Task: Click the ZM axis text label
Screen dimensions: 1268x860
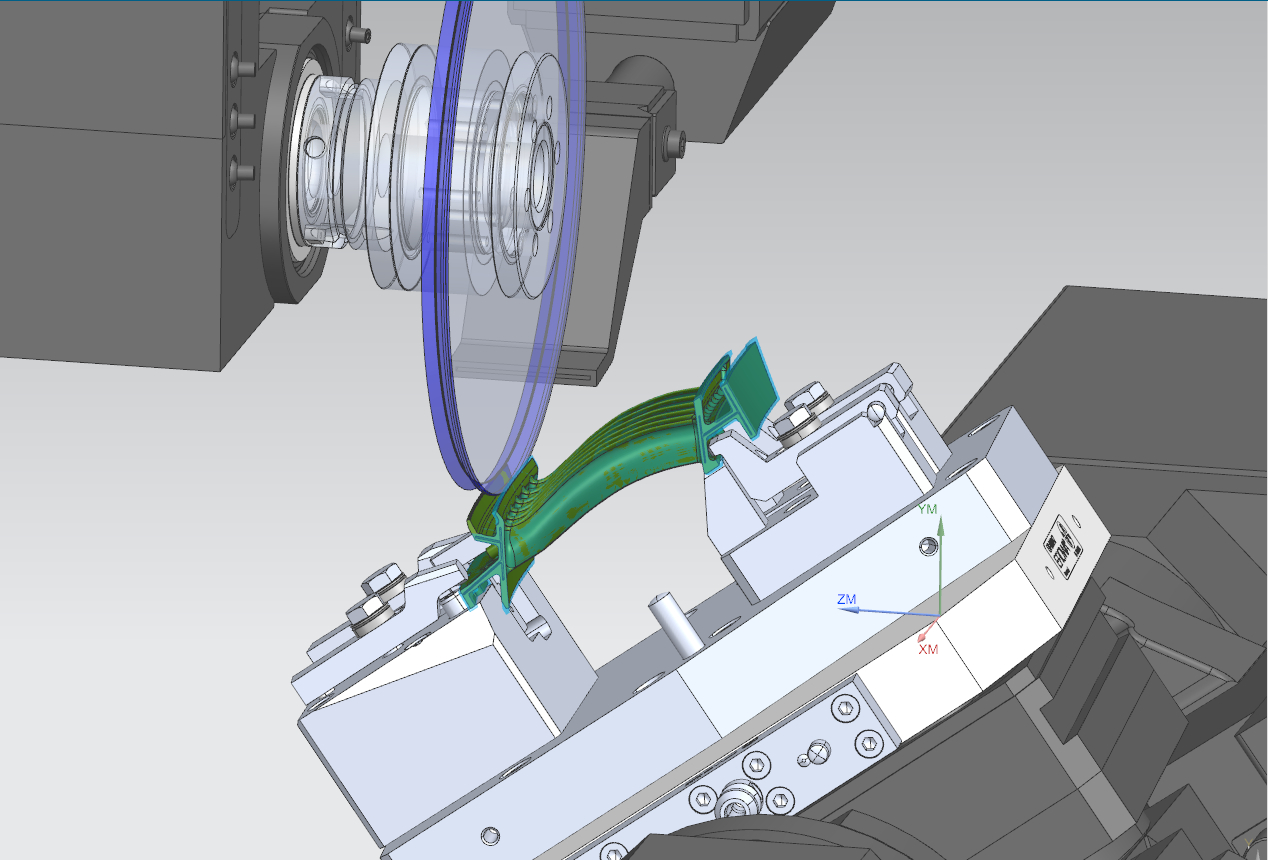Action: (x=846, y=599)
